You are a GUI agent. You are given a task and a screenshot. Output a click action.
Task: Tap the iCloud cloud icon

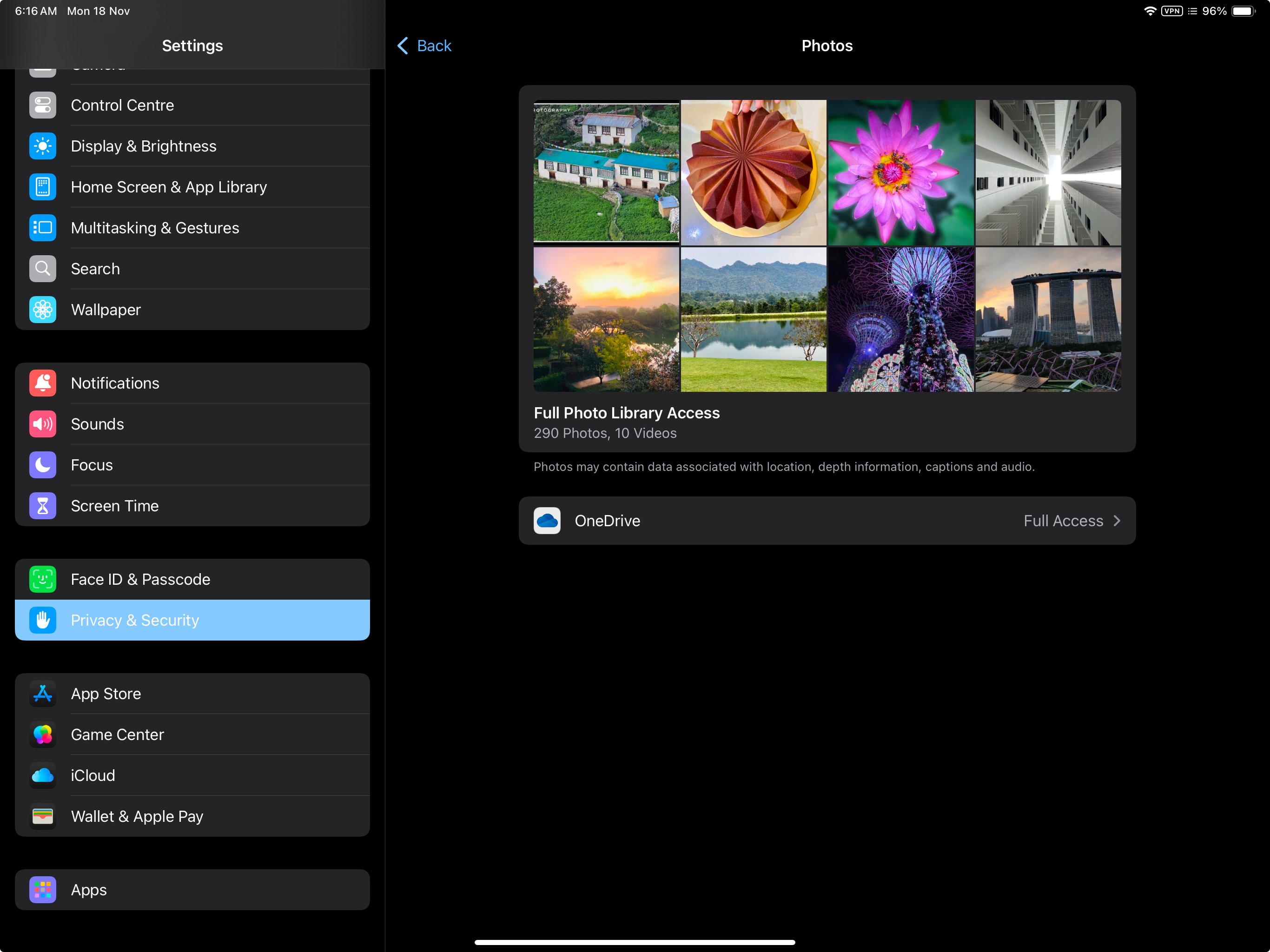pyautogui.click(x=42, y=775)
